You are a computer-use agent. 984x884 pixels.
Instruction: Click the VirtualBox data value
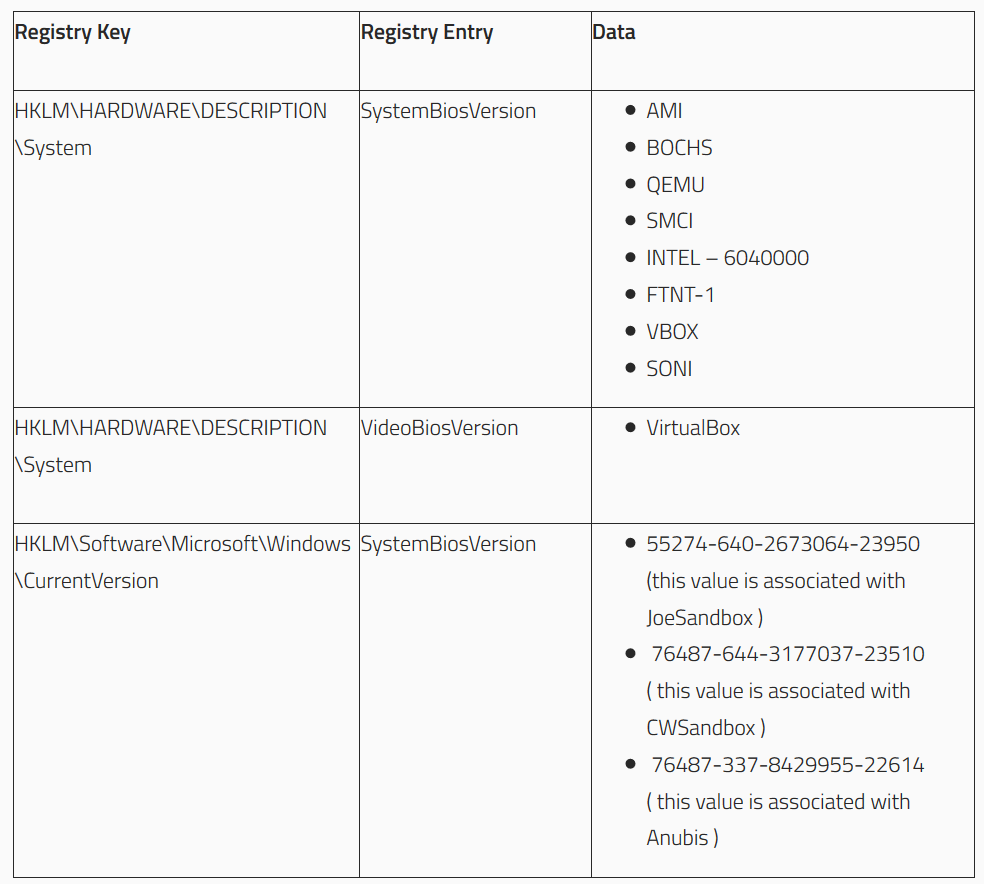693,428
